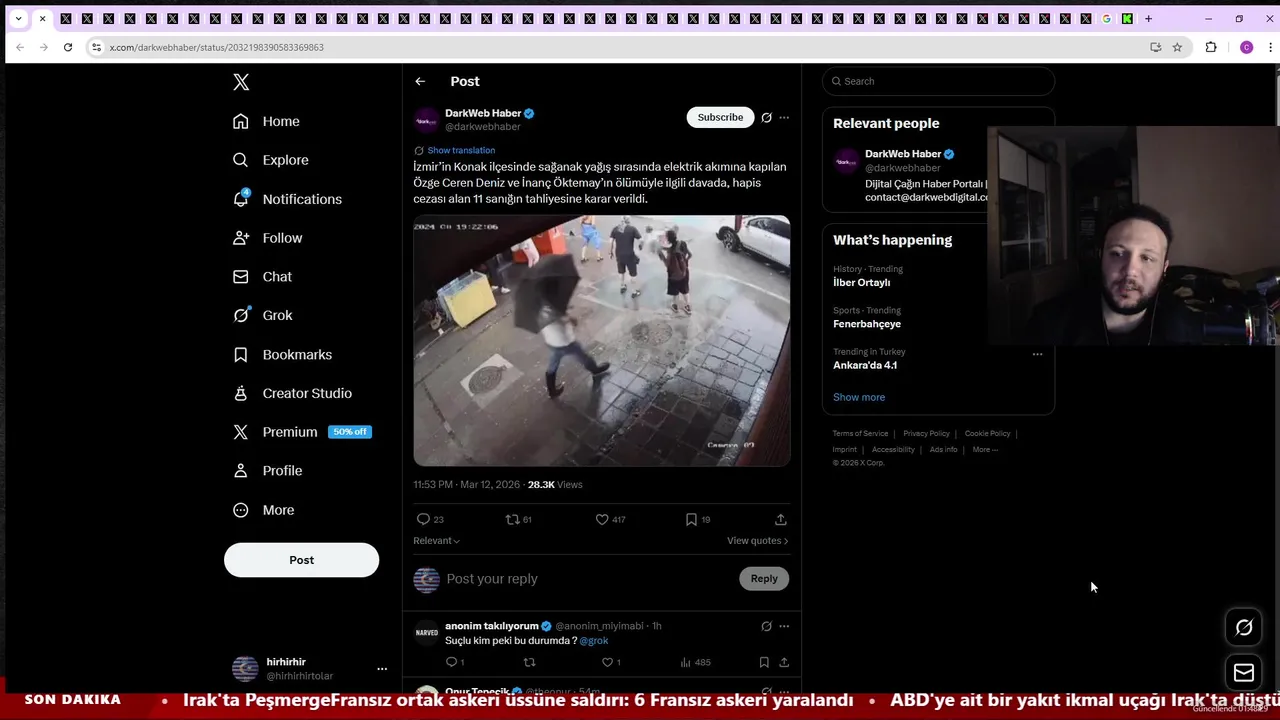Bookmark the post with 19 bookmarks

point(697,519)
